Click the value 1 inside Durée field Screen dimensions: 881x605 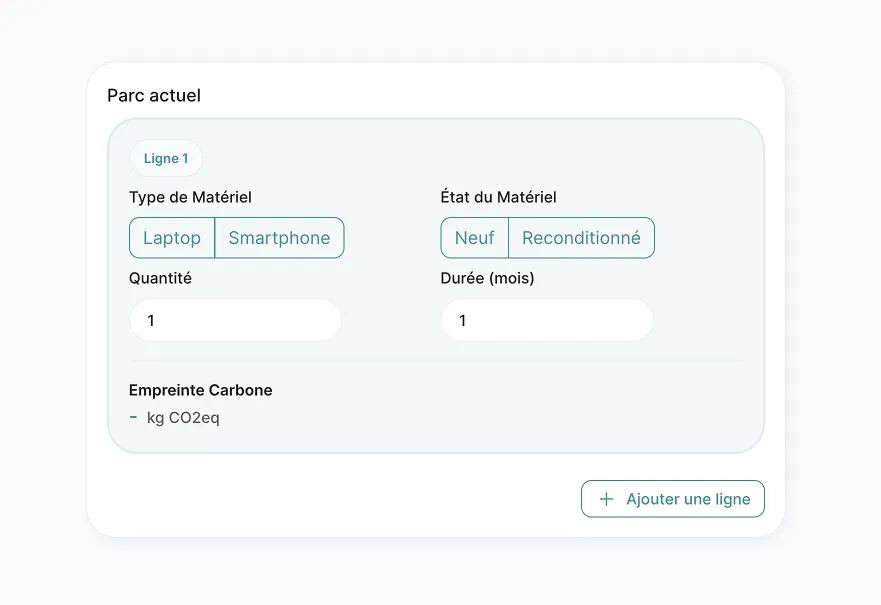pos(462,320)
